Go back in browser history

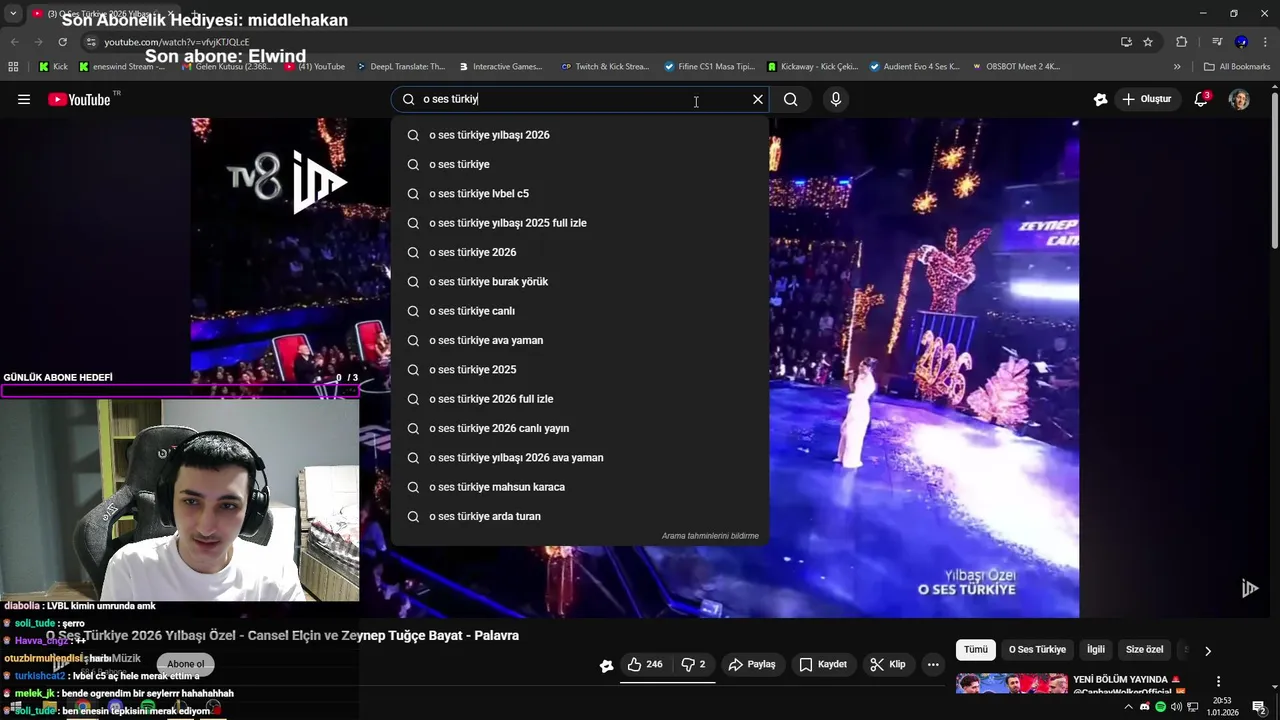[14, 42]
